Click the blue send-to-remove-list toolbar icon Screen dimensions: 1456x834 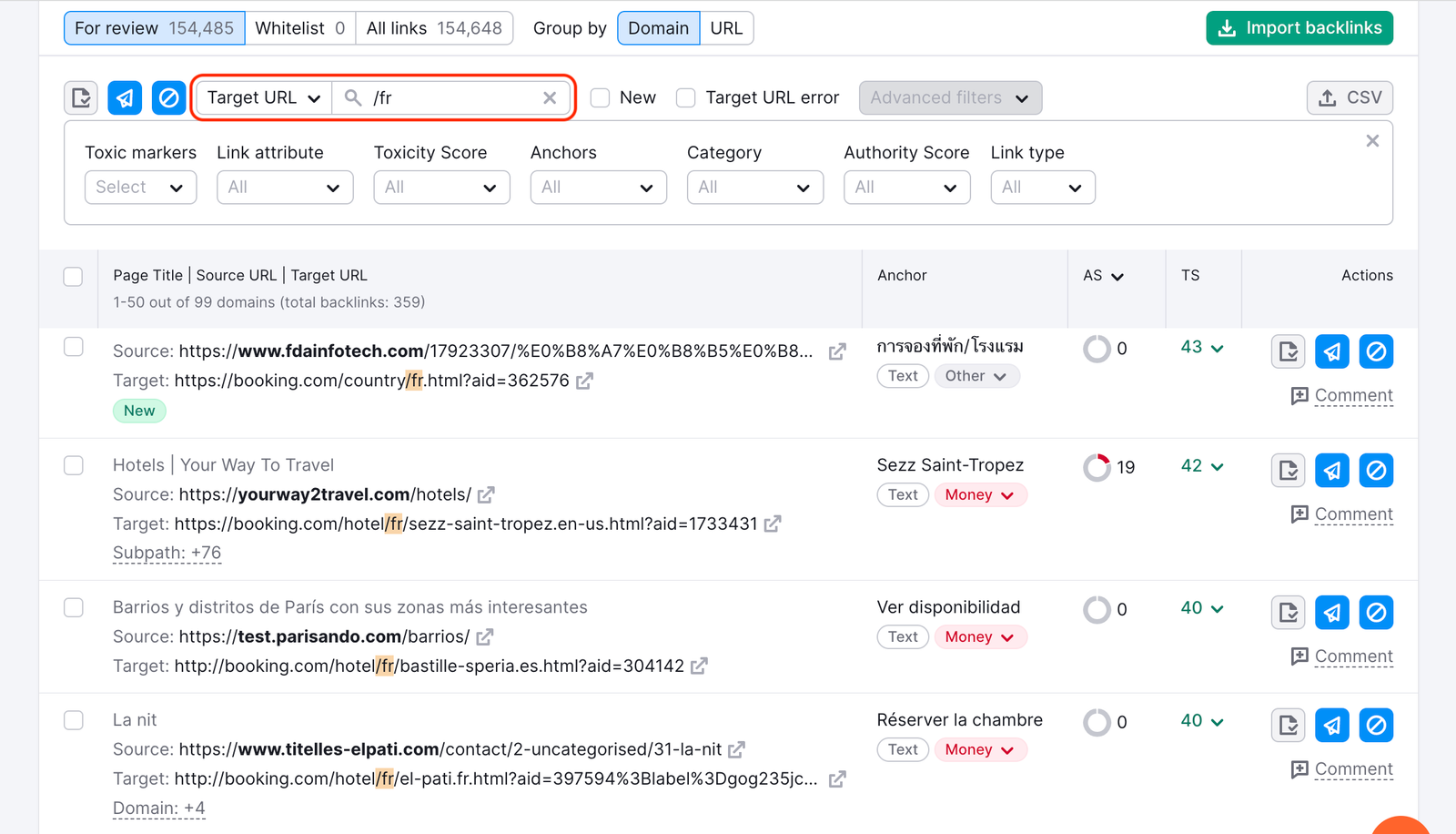tap(125, 97)
